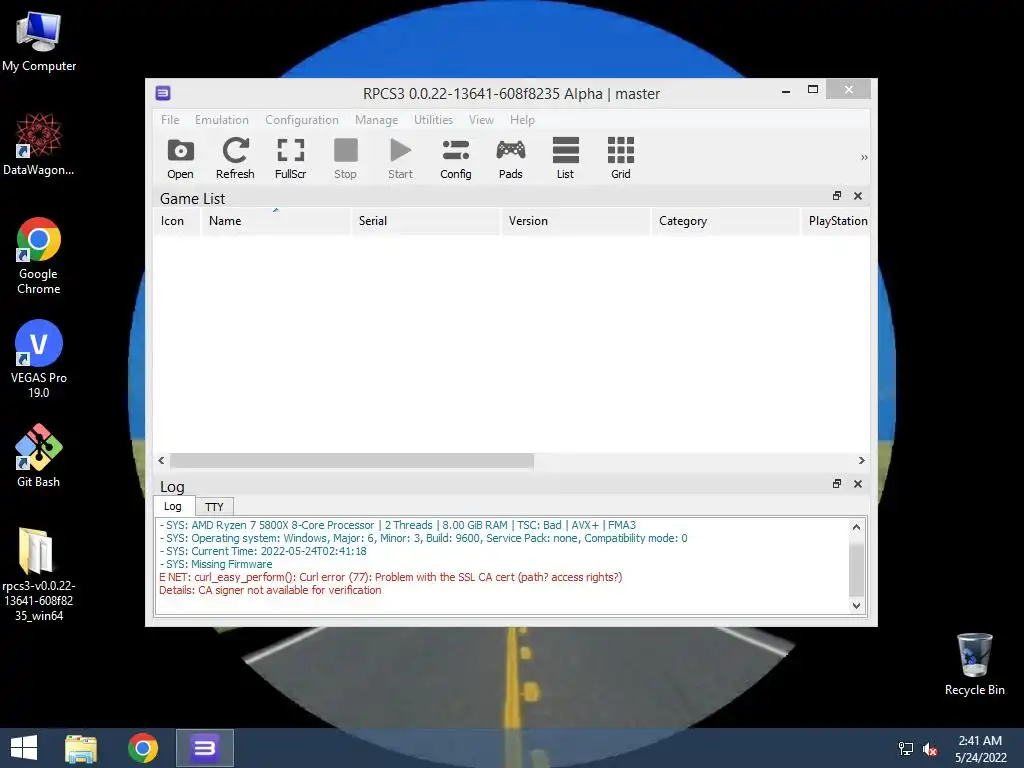The image size is (1024, 768).
Task: Select Git Bash desktop shortcut
Action: click(x=39, y=456)
